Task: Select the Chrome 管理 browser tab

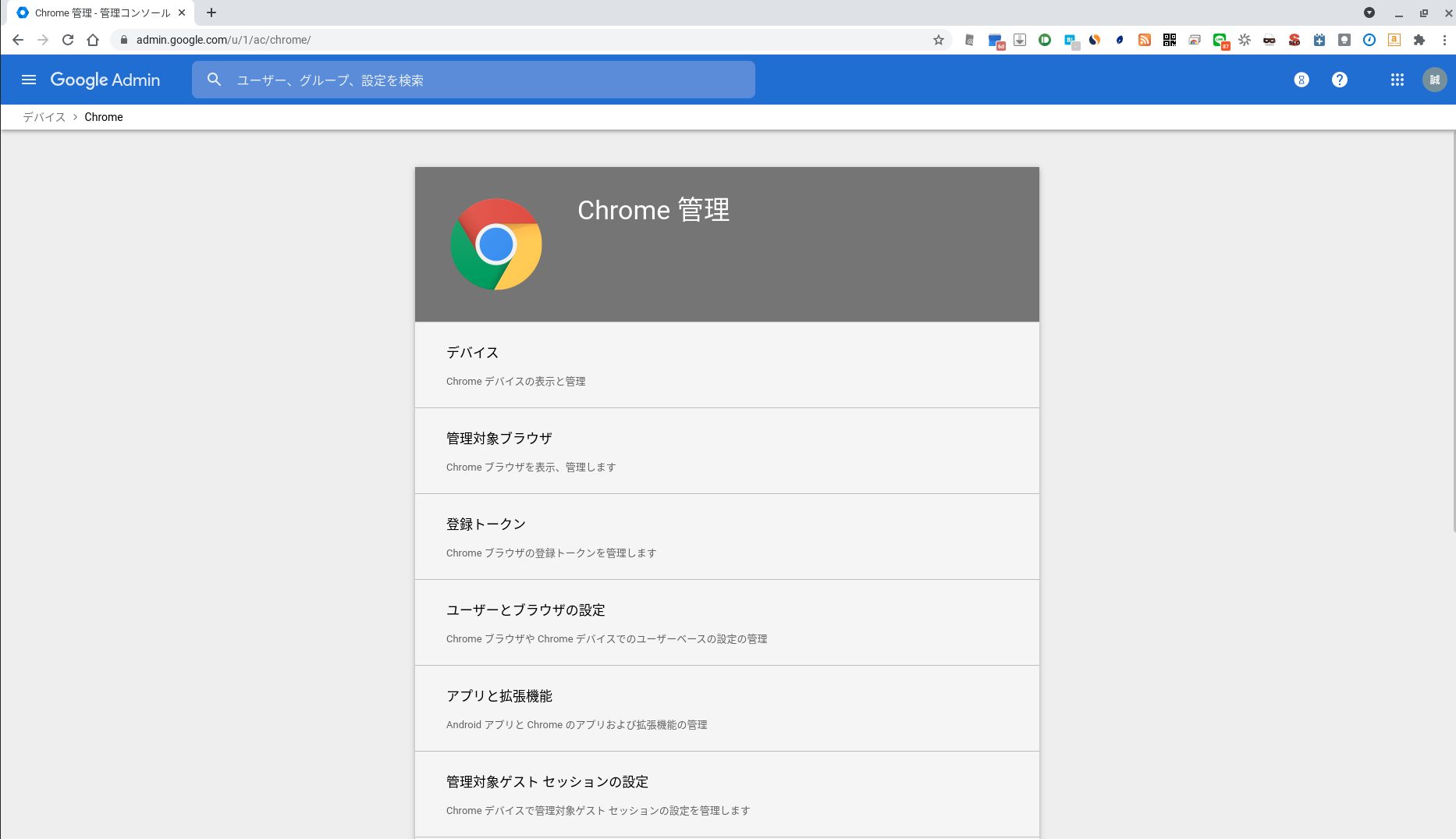Action: click(101, 12)
